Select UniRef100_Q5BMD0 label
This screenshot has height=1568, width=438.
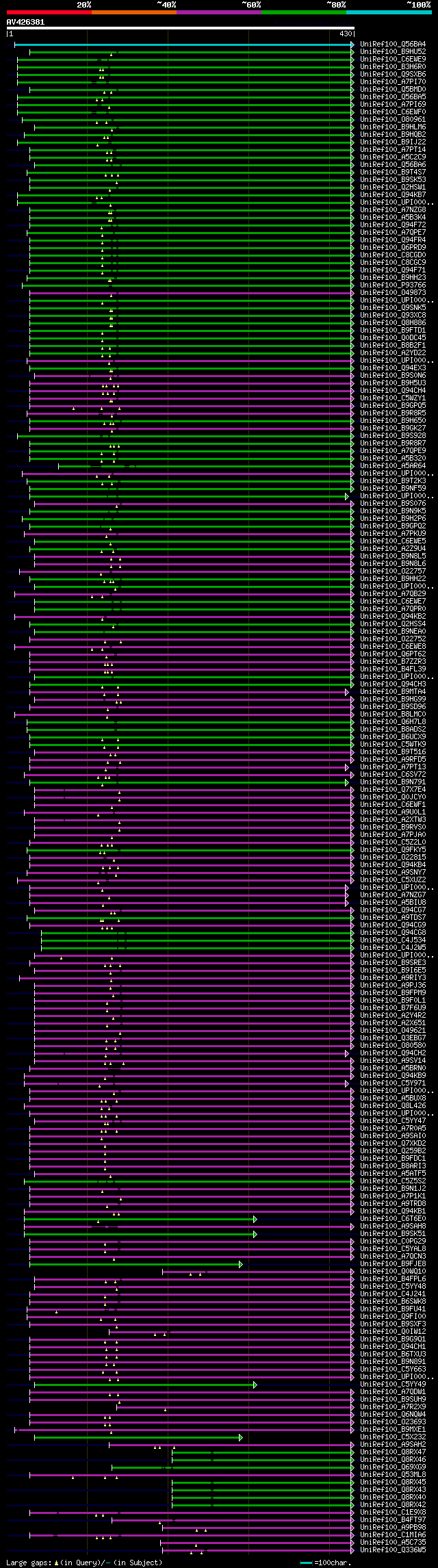click(x=393, y=90)
